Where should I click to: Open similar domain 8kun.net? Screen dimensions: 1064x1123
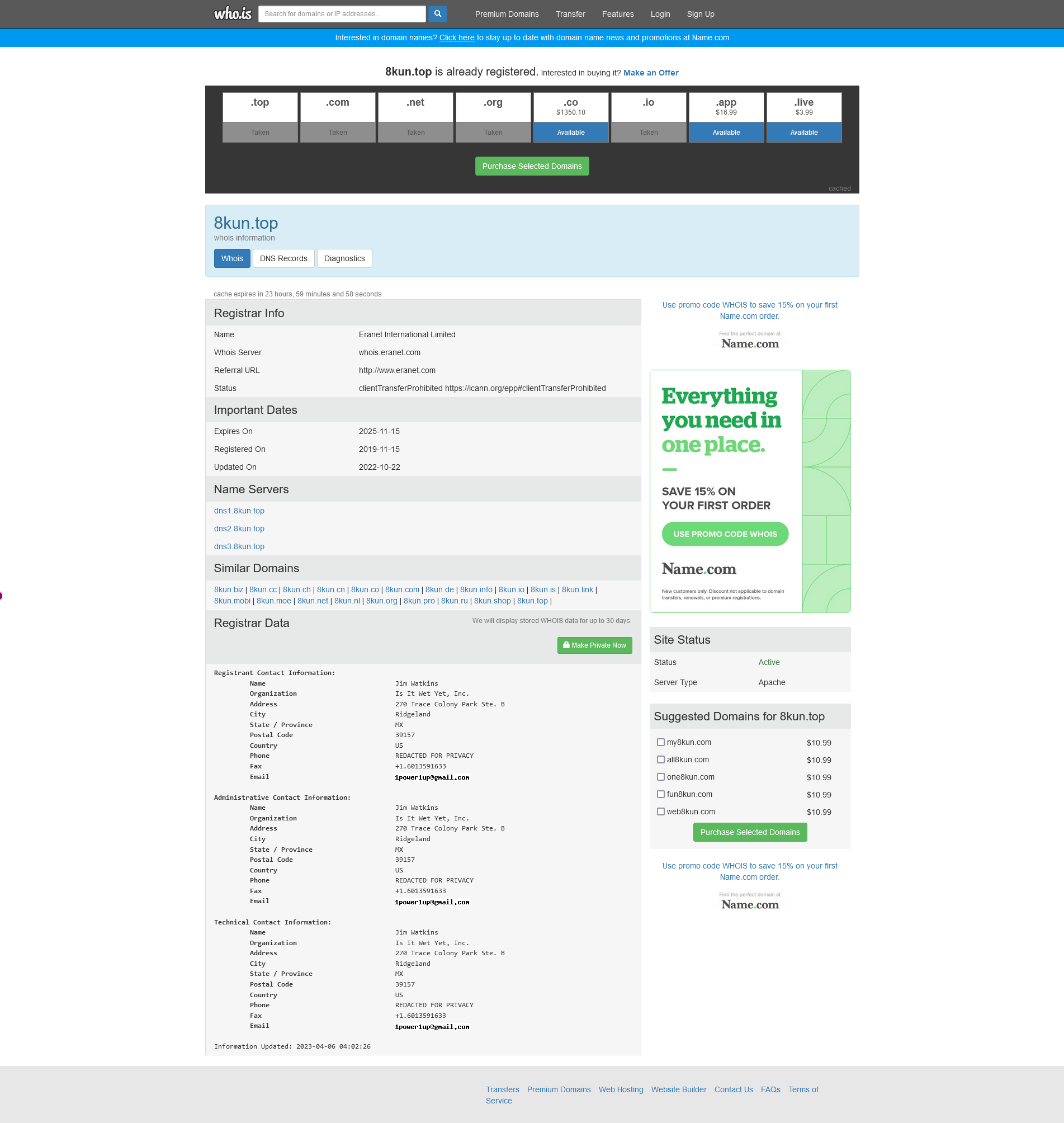(x=313, y=601)
